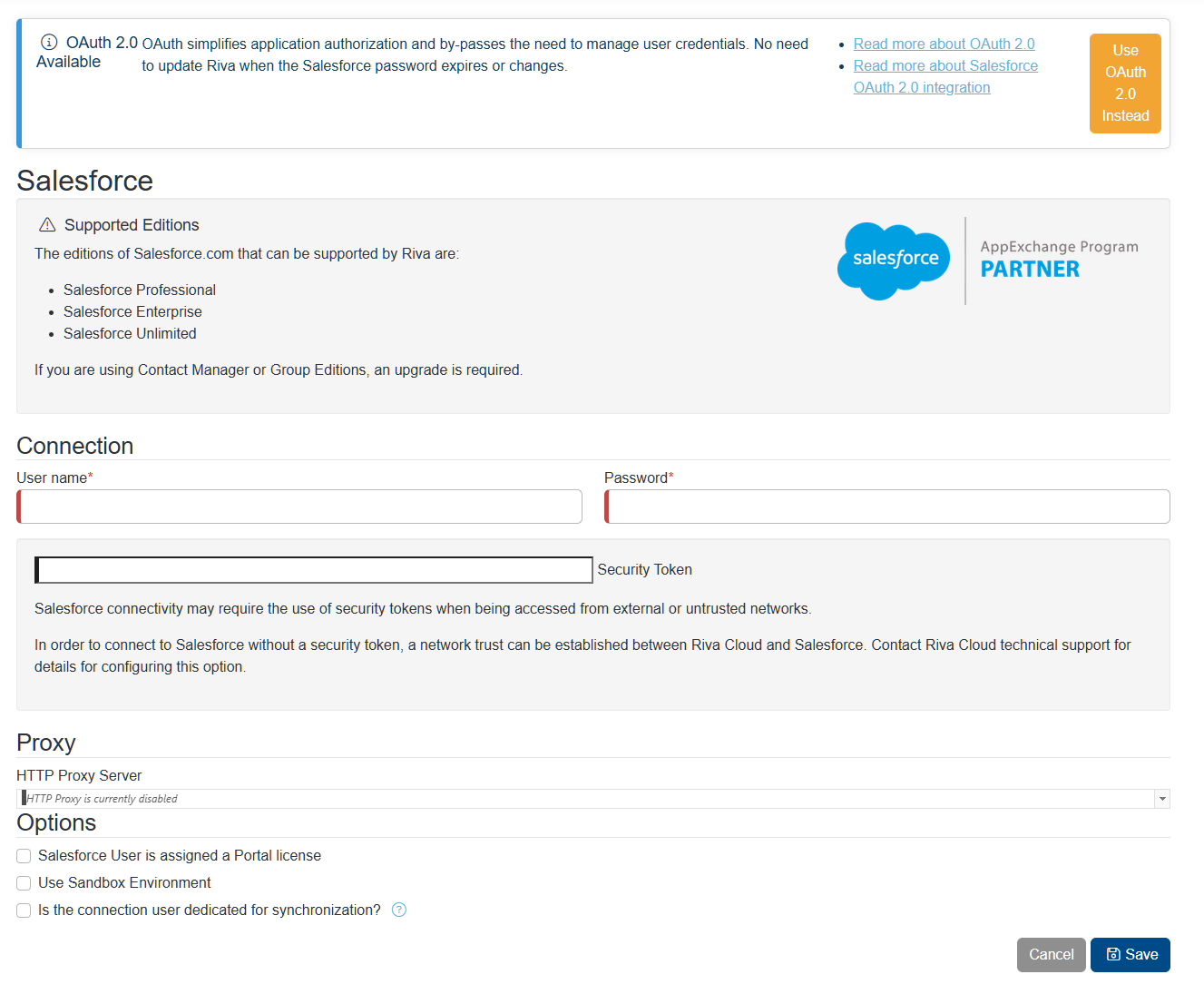Viewport: 1204px width, 994px height.
Task: Tick the dedicated synchronization user checkbox
Action: click(x=24, y=910)
